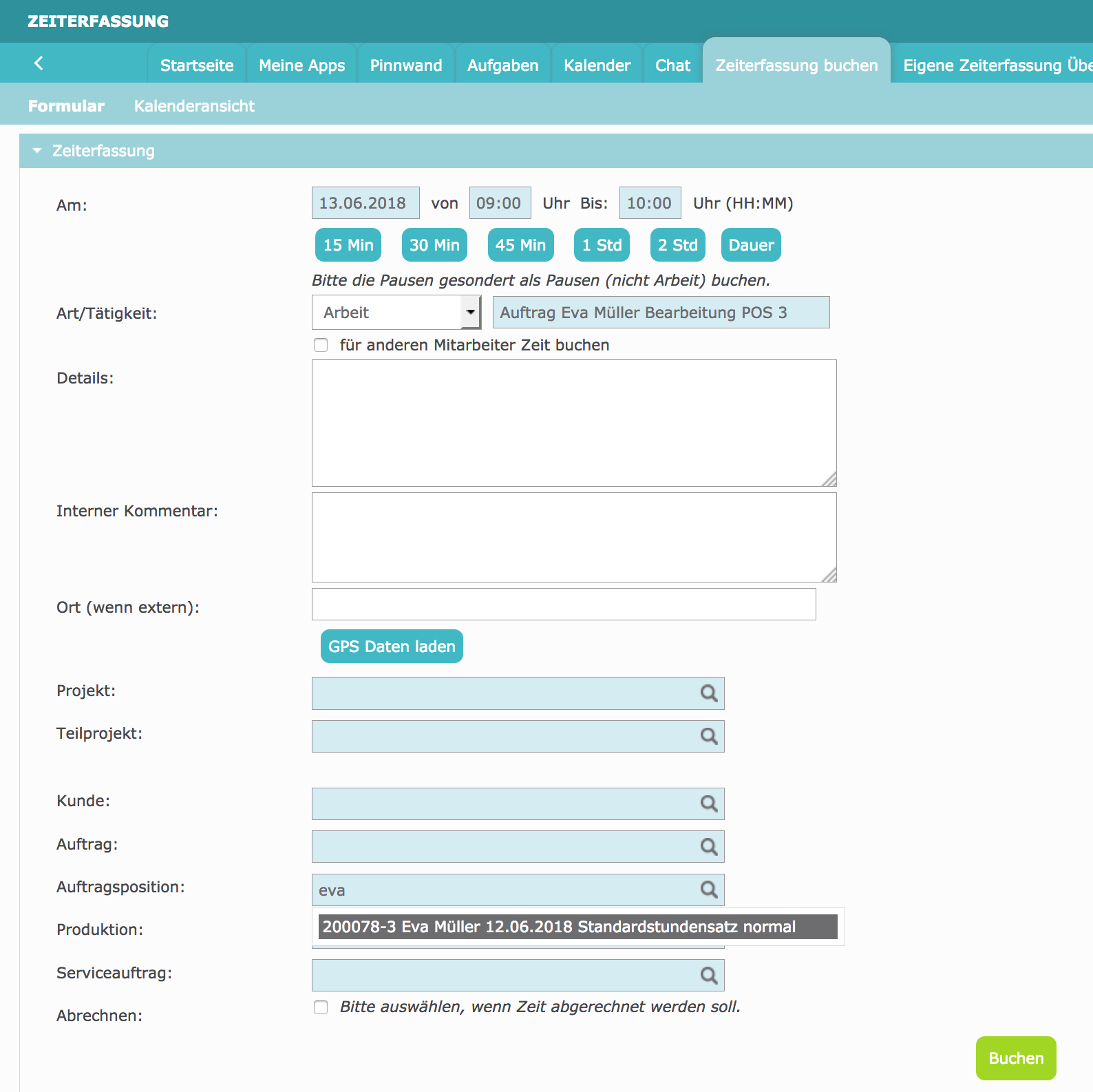The height and width of the screenshot is (1092, 1093).
Task: Click the Auftrag search magnifier icon
Action: [709, 847]
